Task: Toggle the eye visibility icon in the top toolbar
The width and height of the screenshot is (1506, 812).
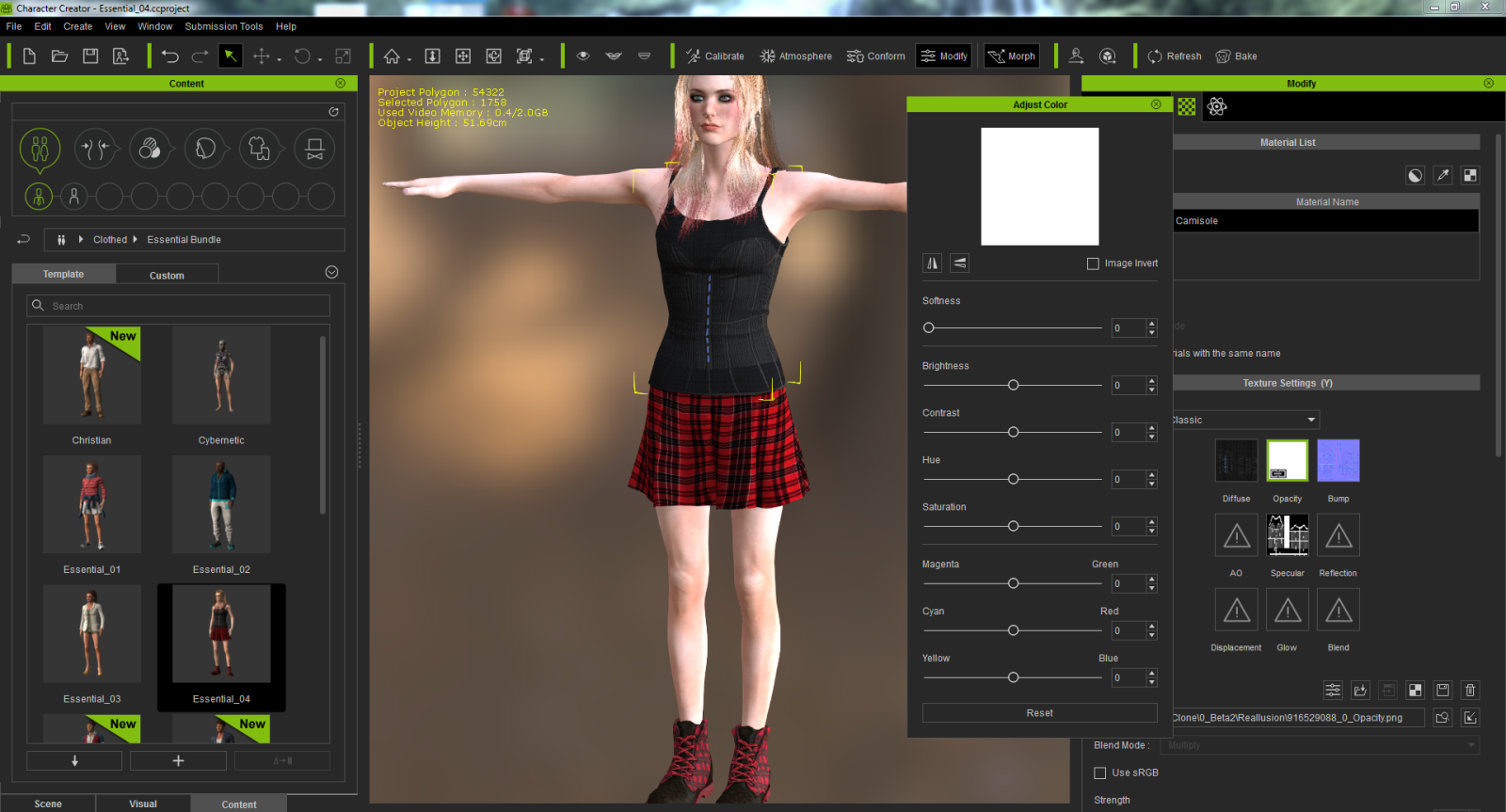Action: click(x=584, y=56)
